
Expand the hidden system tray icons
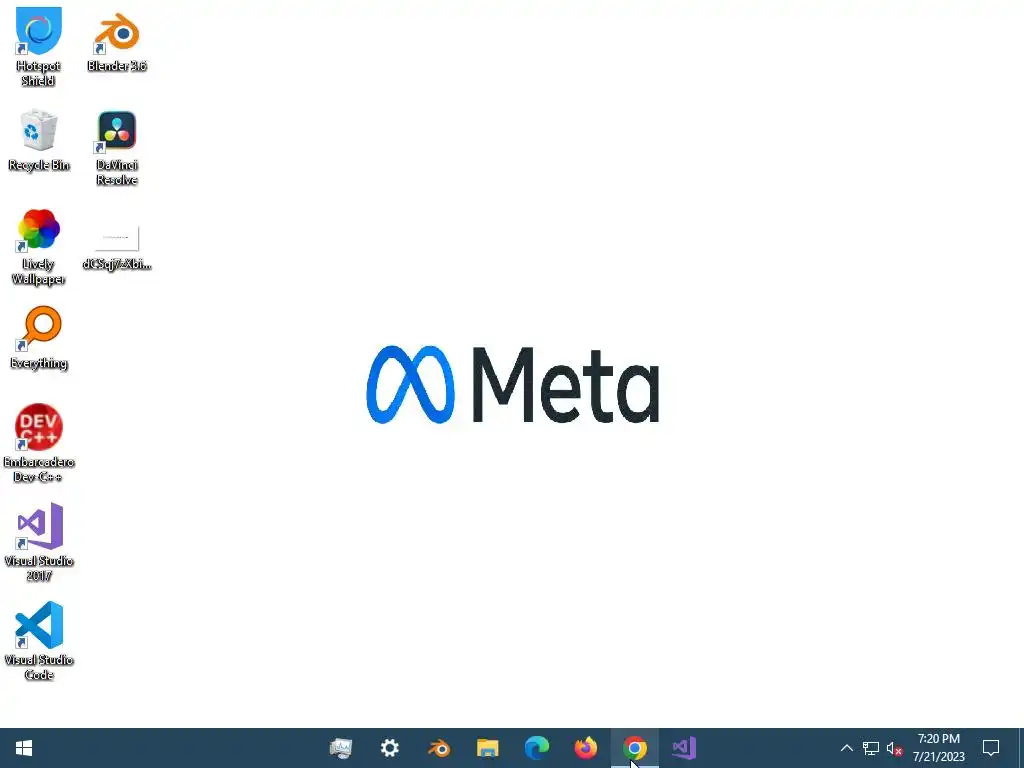(x=846, y=748)
